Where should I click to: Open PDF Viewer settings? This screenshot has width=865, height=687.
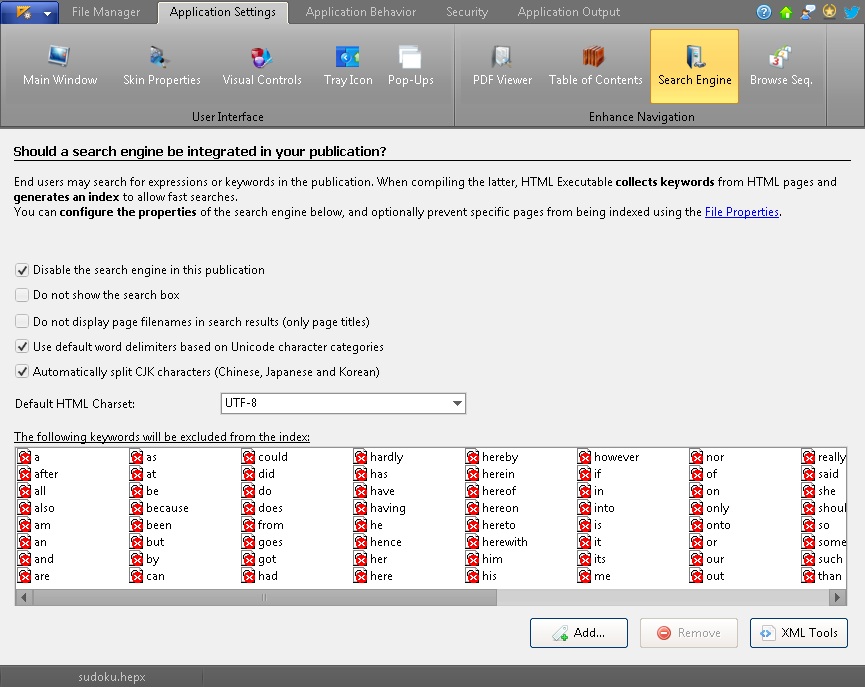[x=502, y=66]
